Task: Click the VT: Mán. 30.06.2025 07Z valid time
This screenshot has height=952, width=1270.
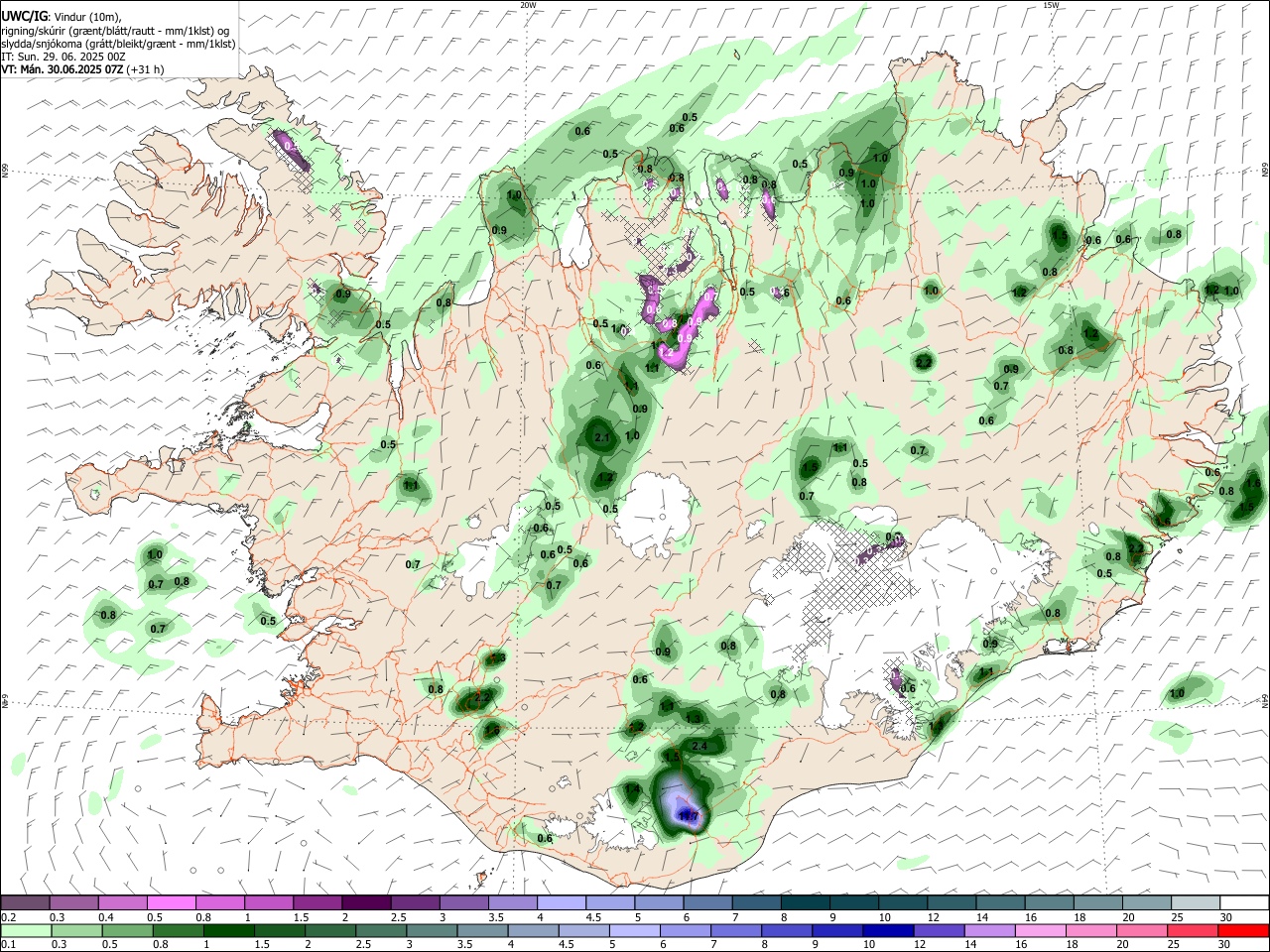Action: [x=82, y=69]
